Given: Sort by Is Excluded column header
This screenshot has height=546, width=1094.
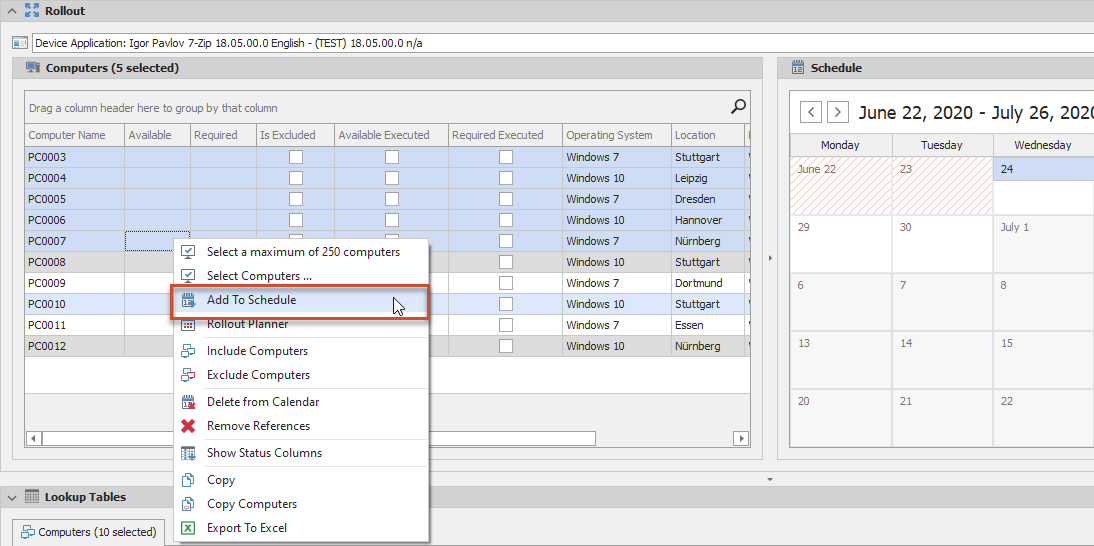Looking at the screenshot, I should [295, 135].
